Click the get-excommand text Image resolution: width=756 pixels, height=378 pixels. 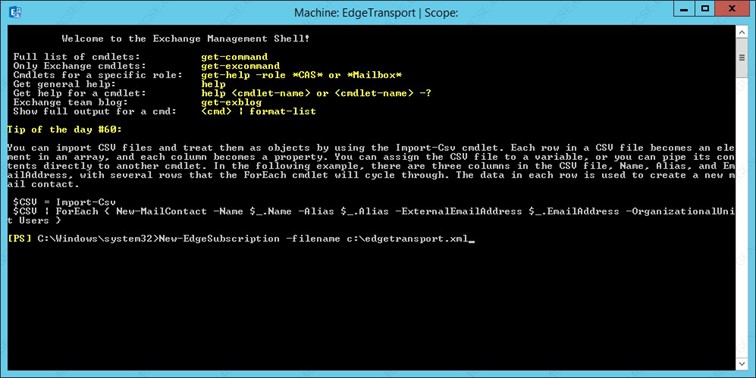click(x=240, y=66)
